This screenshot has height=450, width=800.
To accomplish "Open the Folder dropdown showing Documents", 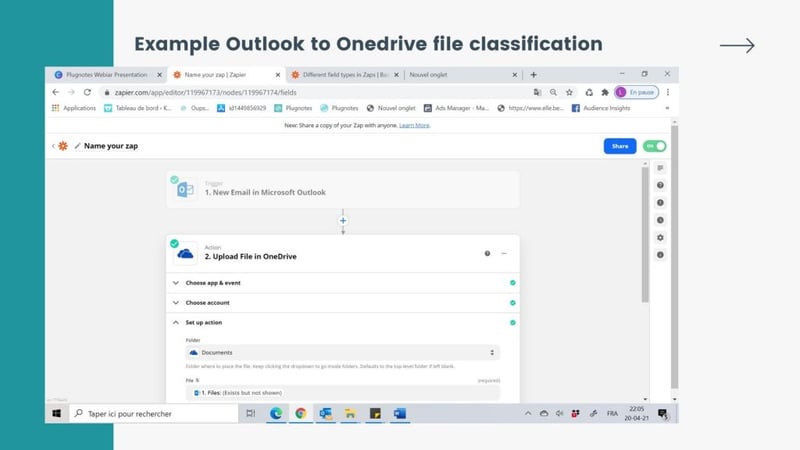I will (343, 353).
